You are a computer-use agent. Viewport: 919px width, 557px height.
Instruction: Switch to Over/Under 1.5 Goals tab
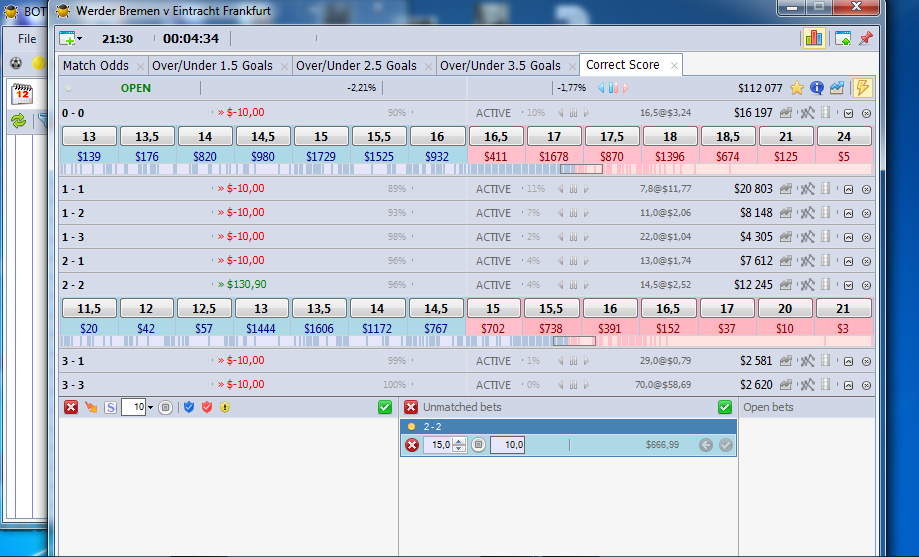coord(212,66)
